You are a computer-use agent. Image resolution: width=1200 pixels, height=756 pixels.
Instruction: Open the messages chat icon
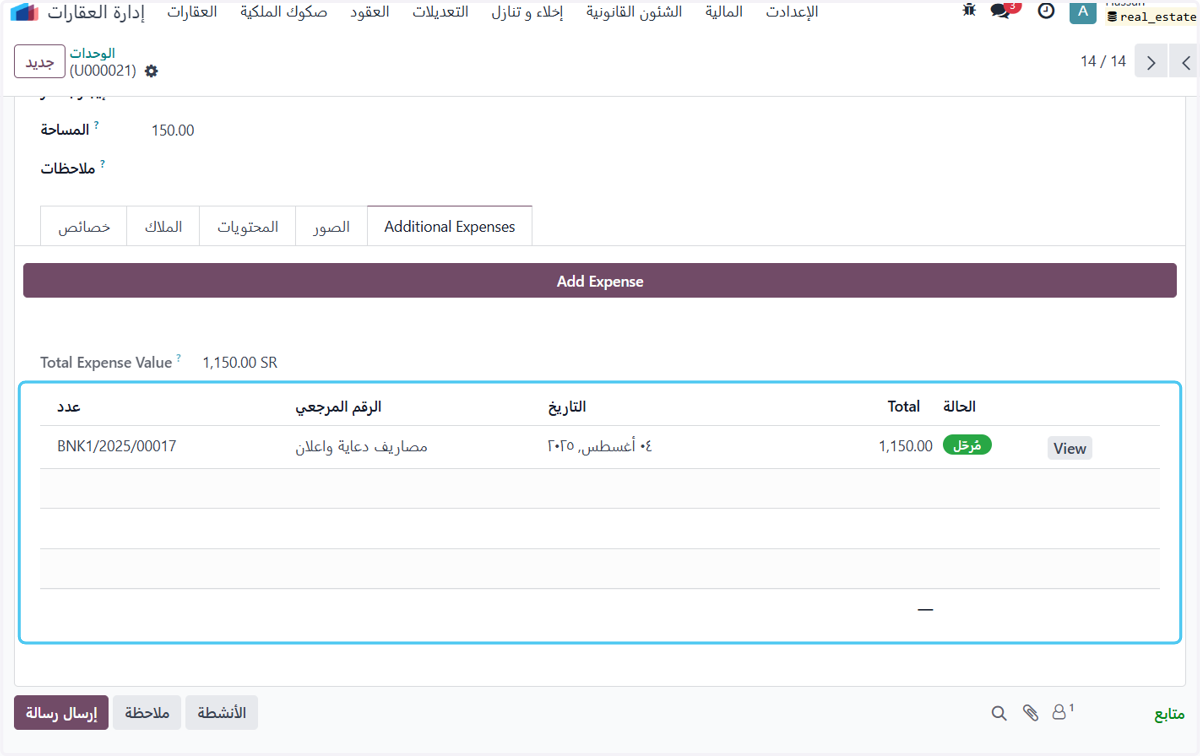(x=1002, y=10)
